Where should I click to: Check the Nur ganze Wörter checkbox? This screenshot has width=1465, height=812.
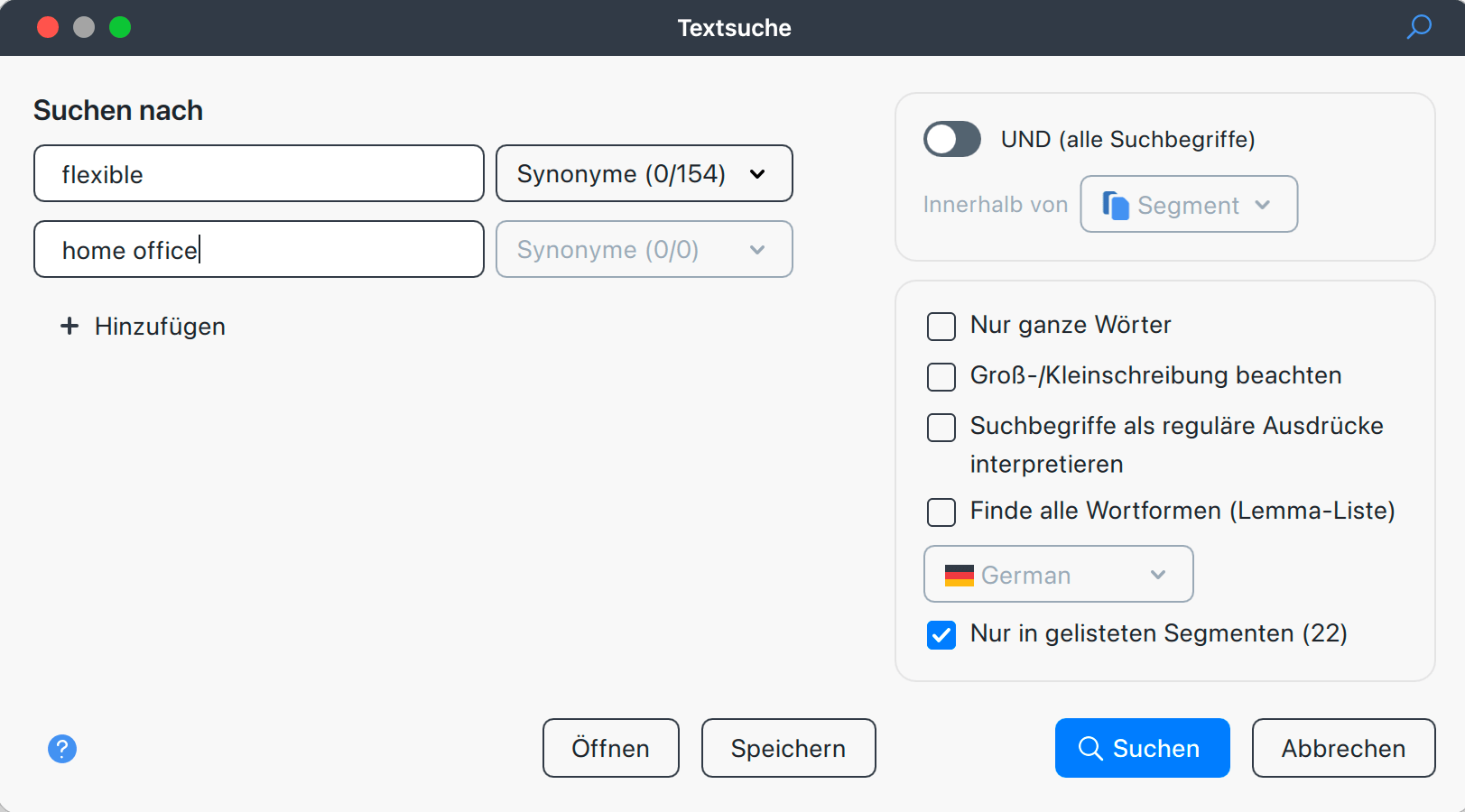point(941,327)
